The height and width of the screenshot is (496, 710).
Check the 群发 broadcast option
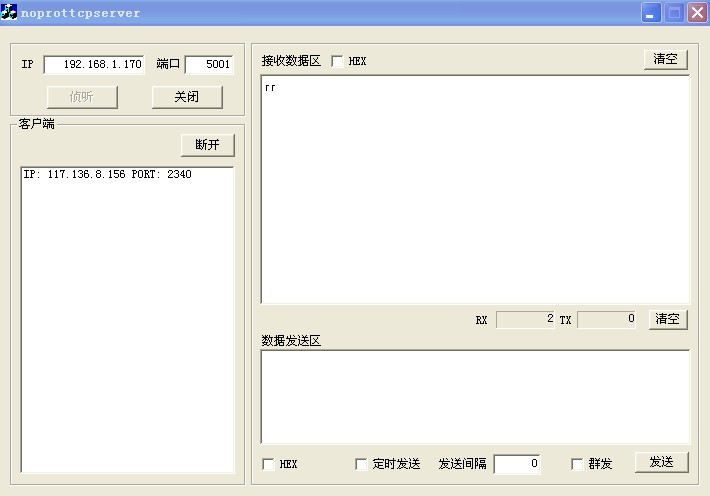point(577,464)
